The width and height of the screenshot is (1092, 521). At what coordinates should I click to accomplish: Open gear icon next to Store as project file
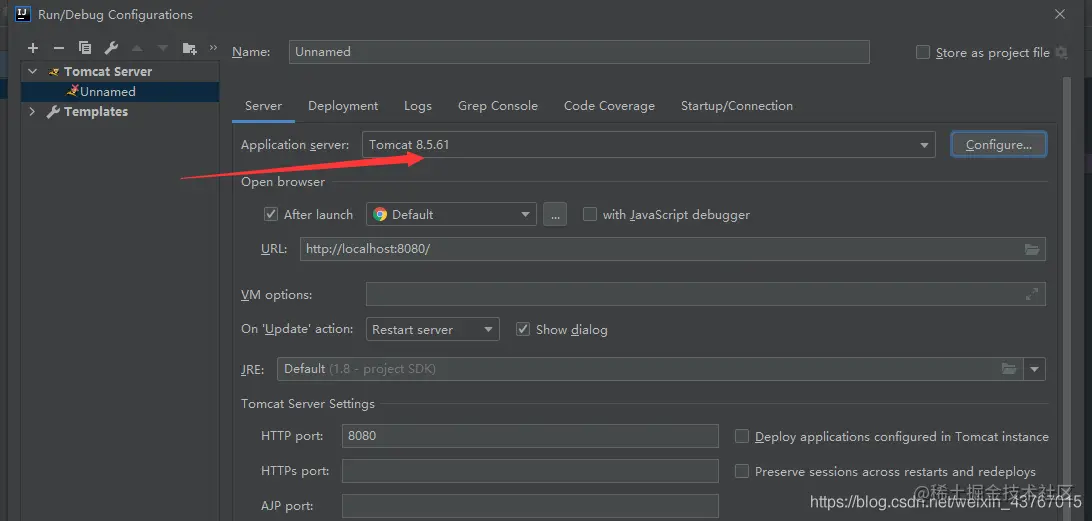pyautogui.click(x=1061, y=52)
